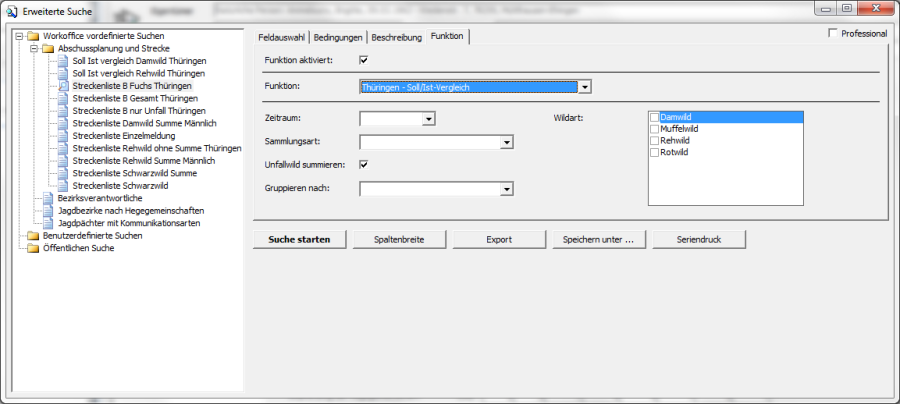Open the Funktion dropdown list
This screenshot has height=404, width=900.
pyautogui.click(x=585, y=87)
